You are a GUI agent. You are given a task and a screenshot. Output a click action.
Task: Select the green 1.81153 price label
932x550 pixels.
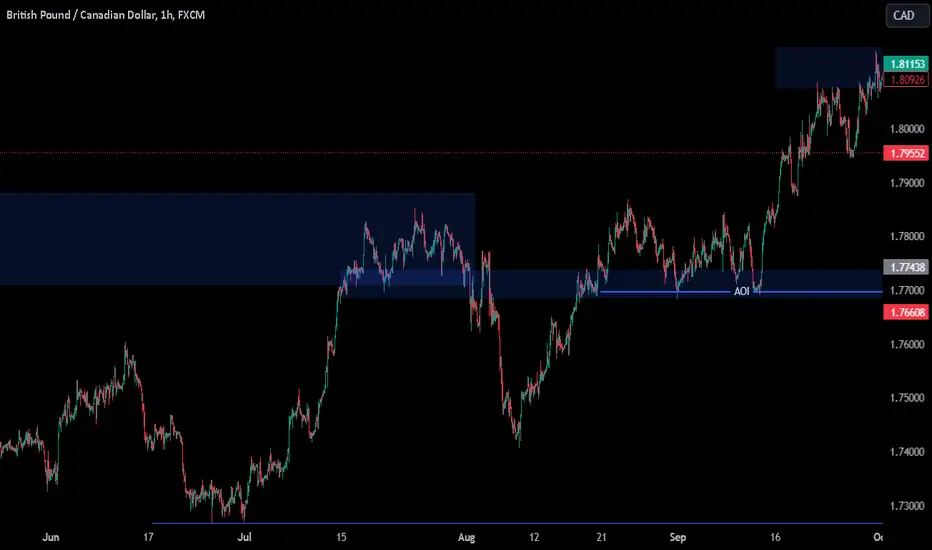point(906,64)
